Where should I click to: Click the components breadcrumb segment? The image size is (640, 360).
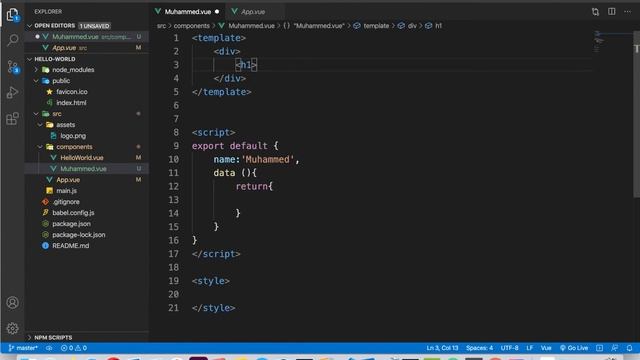click(x=191, y=26)
